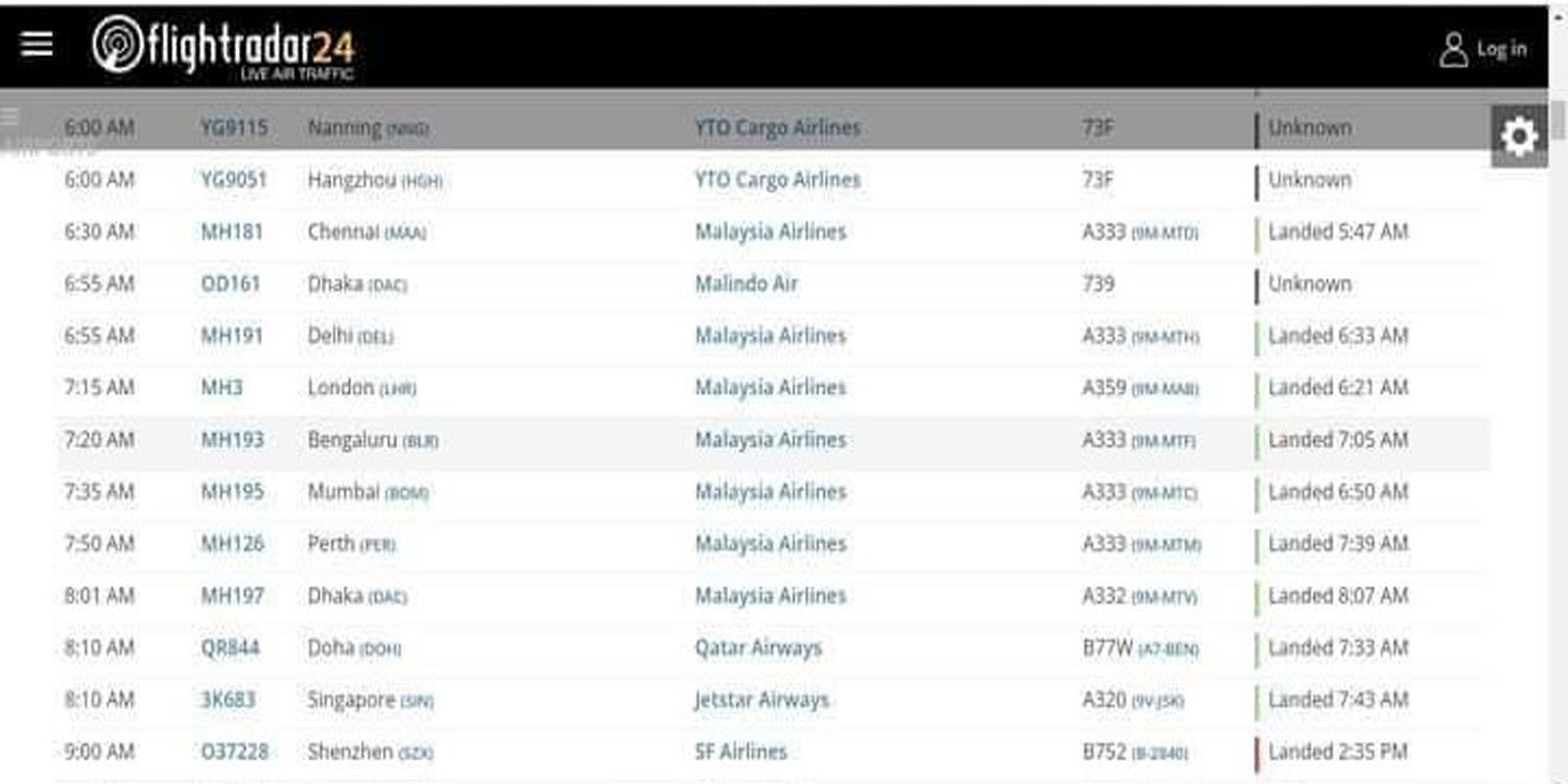Open the settings gear icon
Screen dimensions: 1568x784
pos(1519,136)
